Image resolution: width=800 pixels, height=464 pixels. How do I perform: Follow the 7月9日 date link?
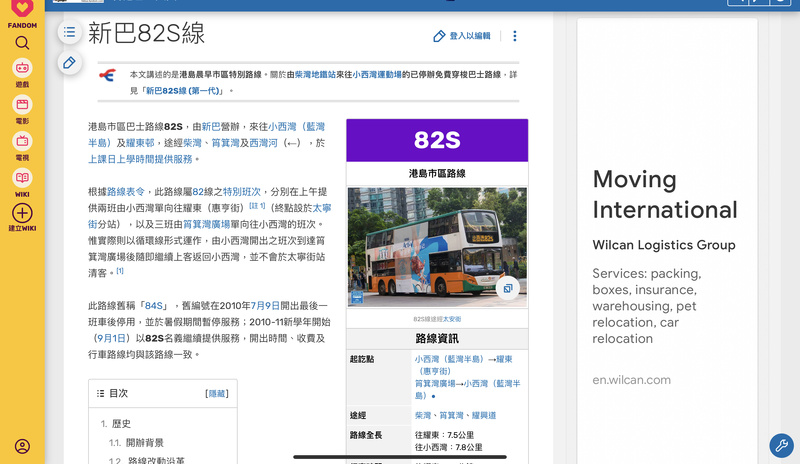pyautogui.click(x=265, y=306)
